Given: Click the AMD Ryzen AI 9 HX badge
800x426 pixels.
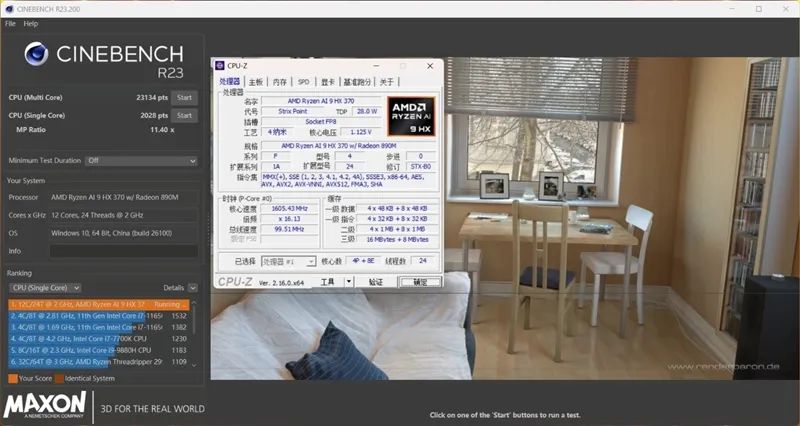Looking at the screenshot, I should (411, 116).
